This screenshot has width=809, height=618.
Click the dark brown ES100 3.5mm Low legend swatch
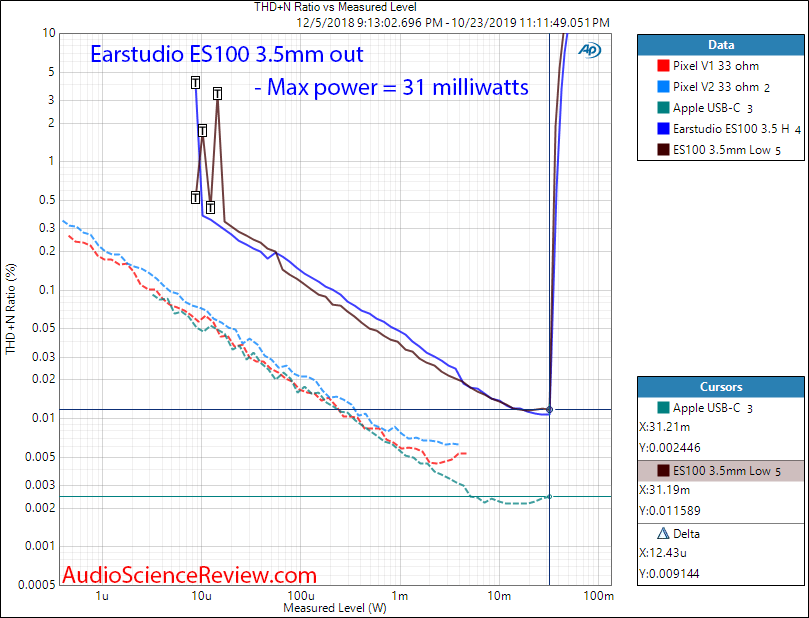[663, 150]
